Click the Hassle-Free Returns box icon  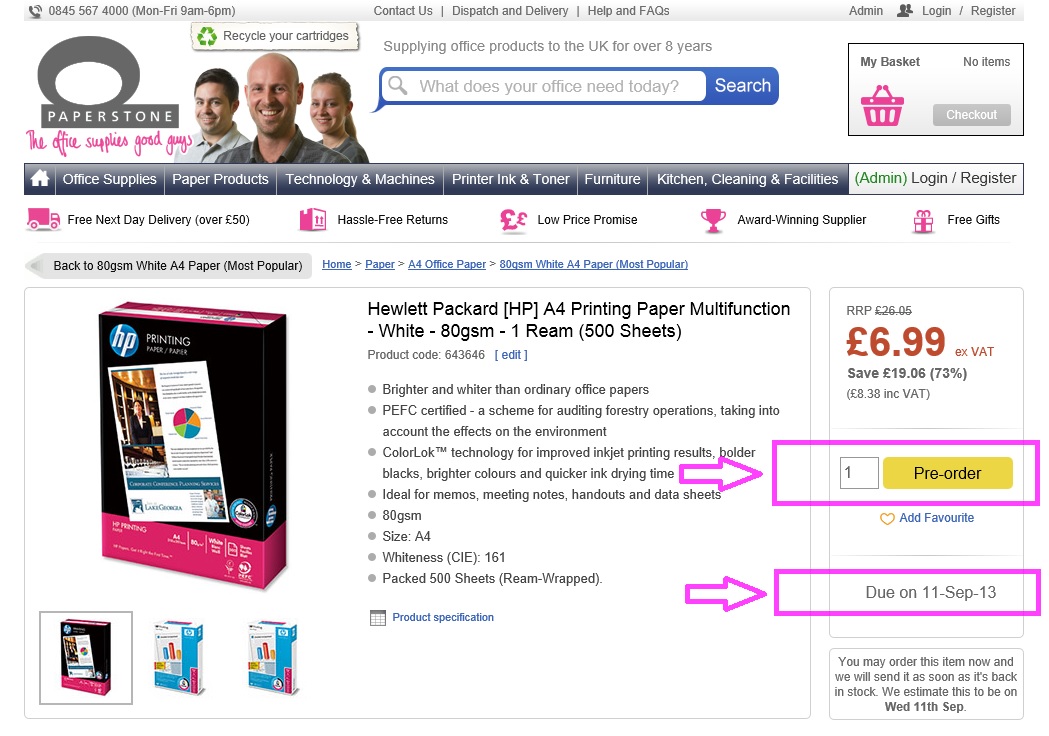coord(312,219)
